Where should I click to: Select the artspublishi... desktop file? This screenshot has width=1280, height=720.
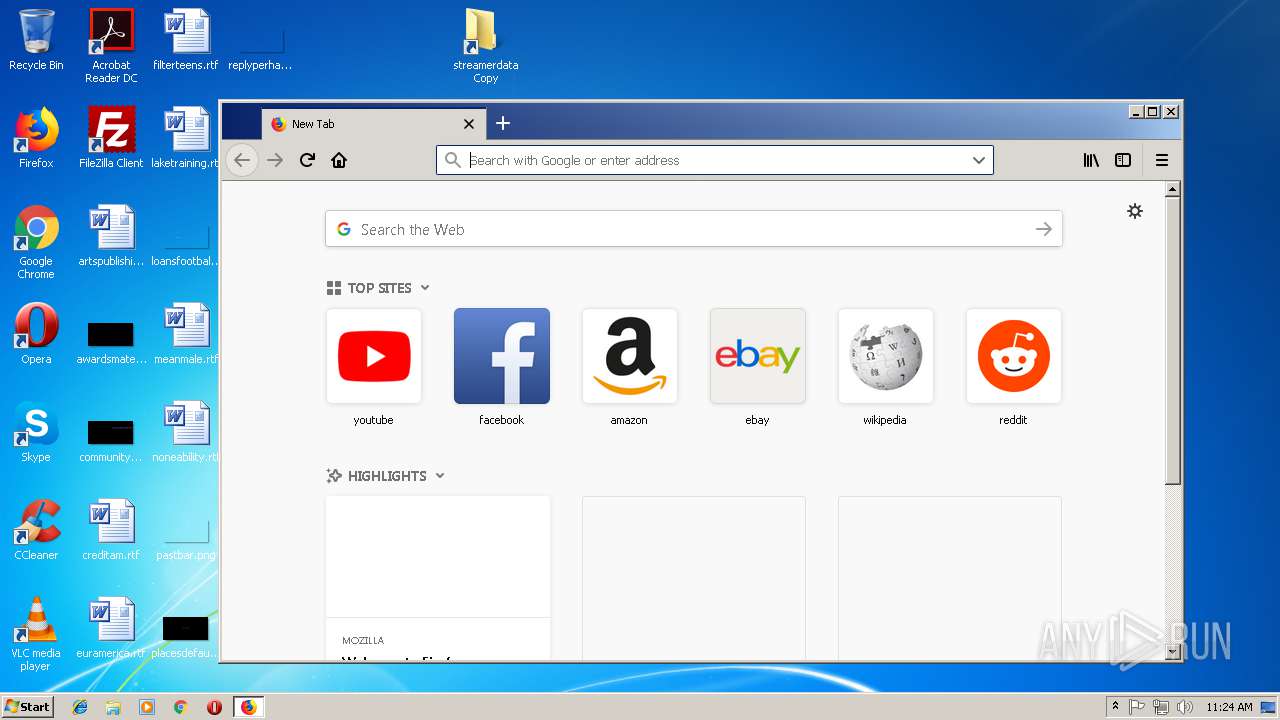coord(111,236)
